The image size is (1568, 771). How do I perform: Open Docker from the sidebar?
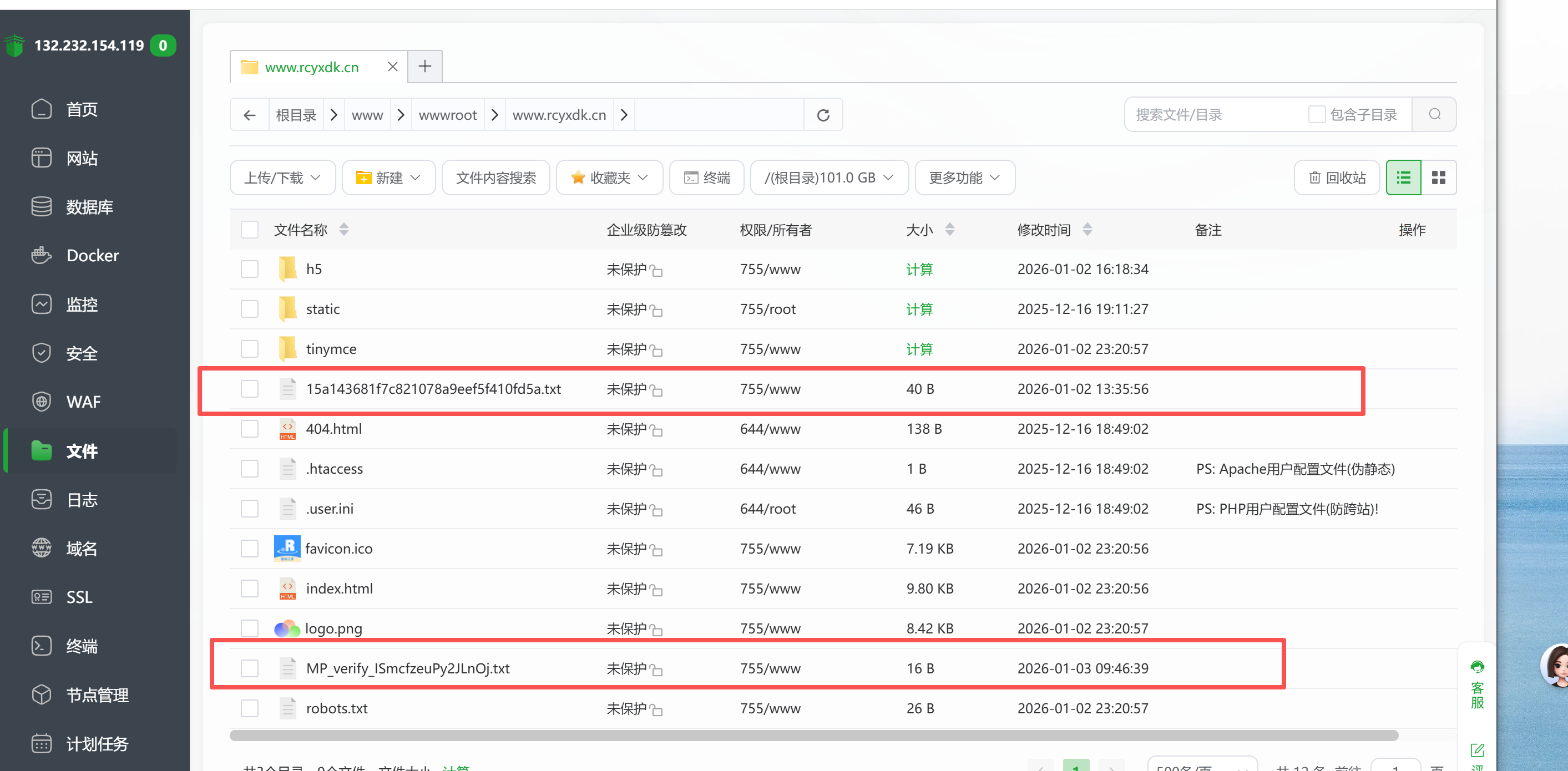click(x=93, y=256)
